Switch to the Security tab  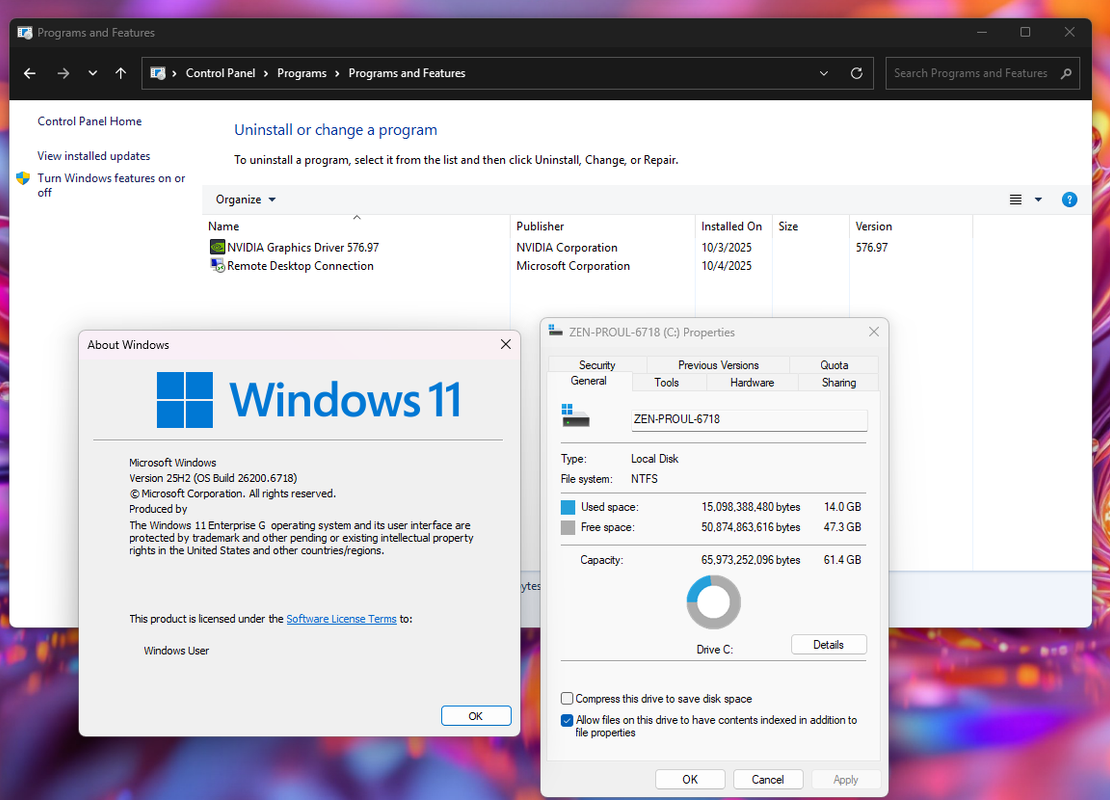[x=597, y=365]
